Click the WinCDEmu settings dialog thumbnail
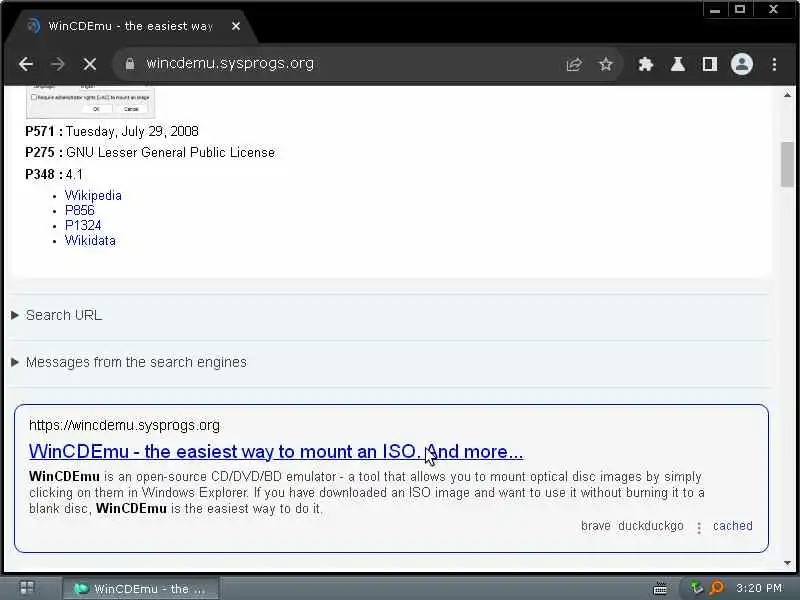The height and width of the screenshot is (600, 800). (90, 101)
